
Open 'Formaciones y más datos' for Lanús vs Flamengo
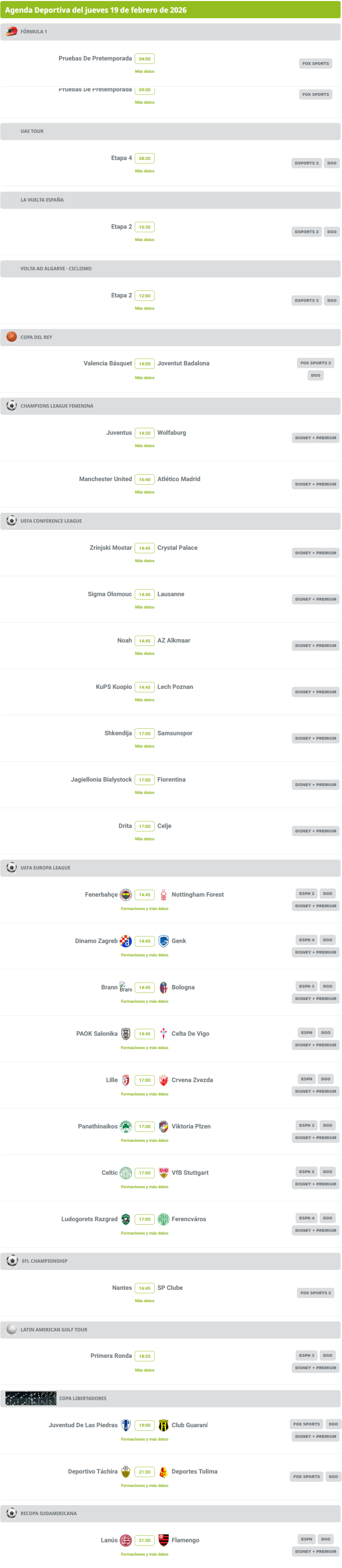[x=144, y=1554]
